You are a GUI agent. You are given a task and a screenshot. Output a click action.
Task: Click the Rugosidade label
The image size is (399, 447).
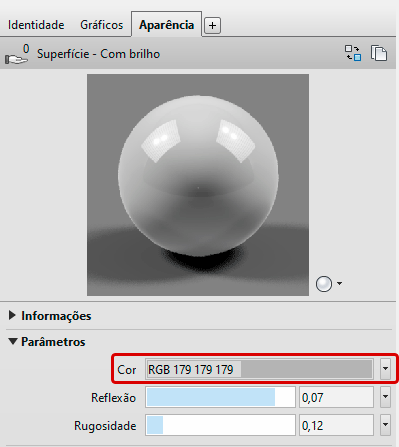pyautogui.click(x=105, y=426)
